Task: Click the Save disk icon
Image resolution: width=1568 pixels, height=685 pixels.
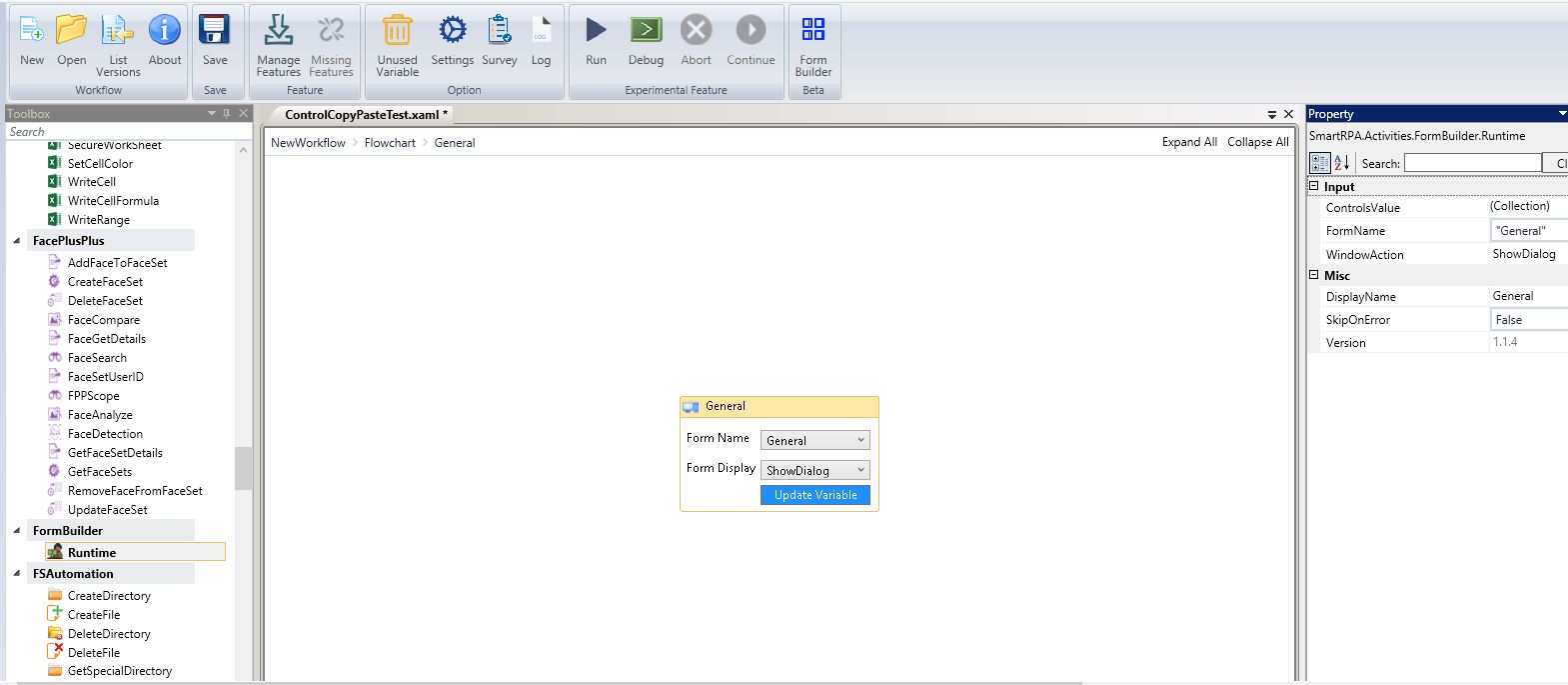Action: (x=215, y=31)
